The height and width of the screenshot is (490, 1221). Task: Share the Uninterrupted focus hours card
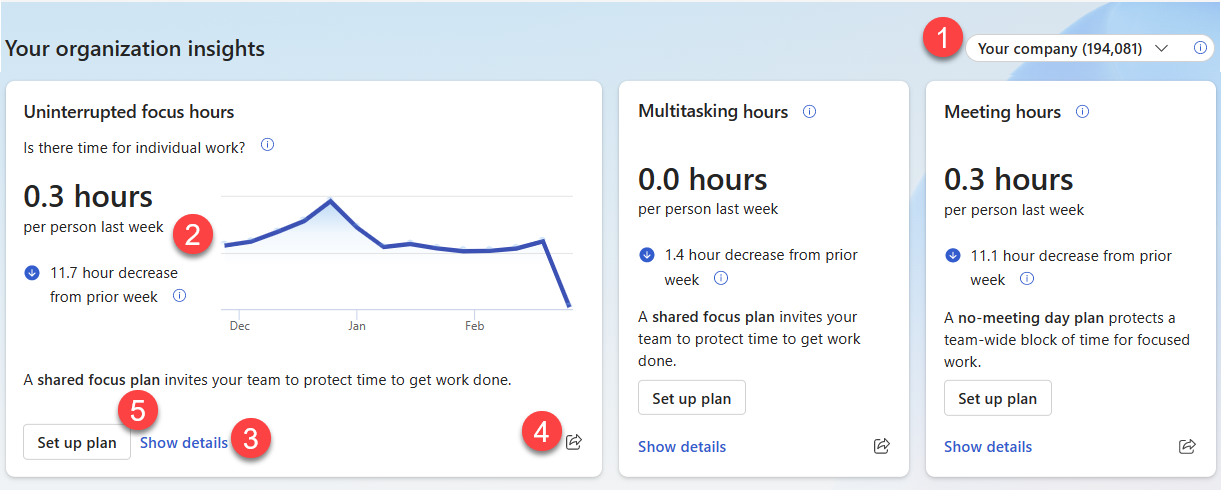[x=574, y=441]
